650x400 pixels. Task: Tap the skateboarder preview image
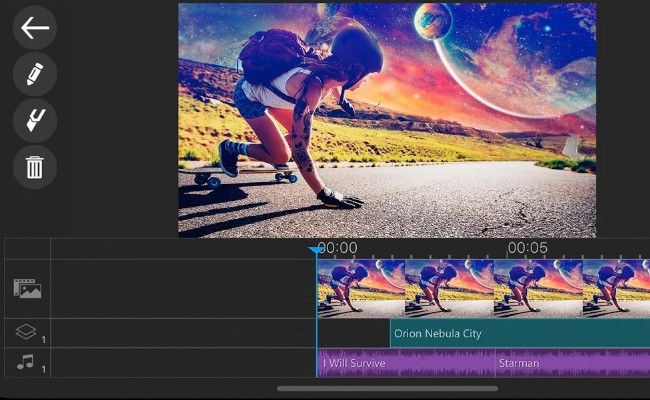(x=387, y=120)
